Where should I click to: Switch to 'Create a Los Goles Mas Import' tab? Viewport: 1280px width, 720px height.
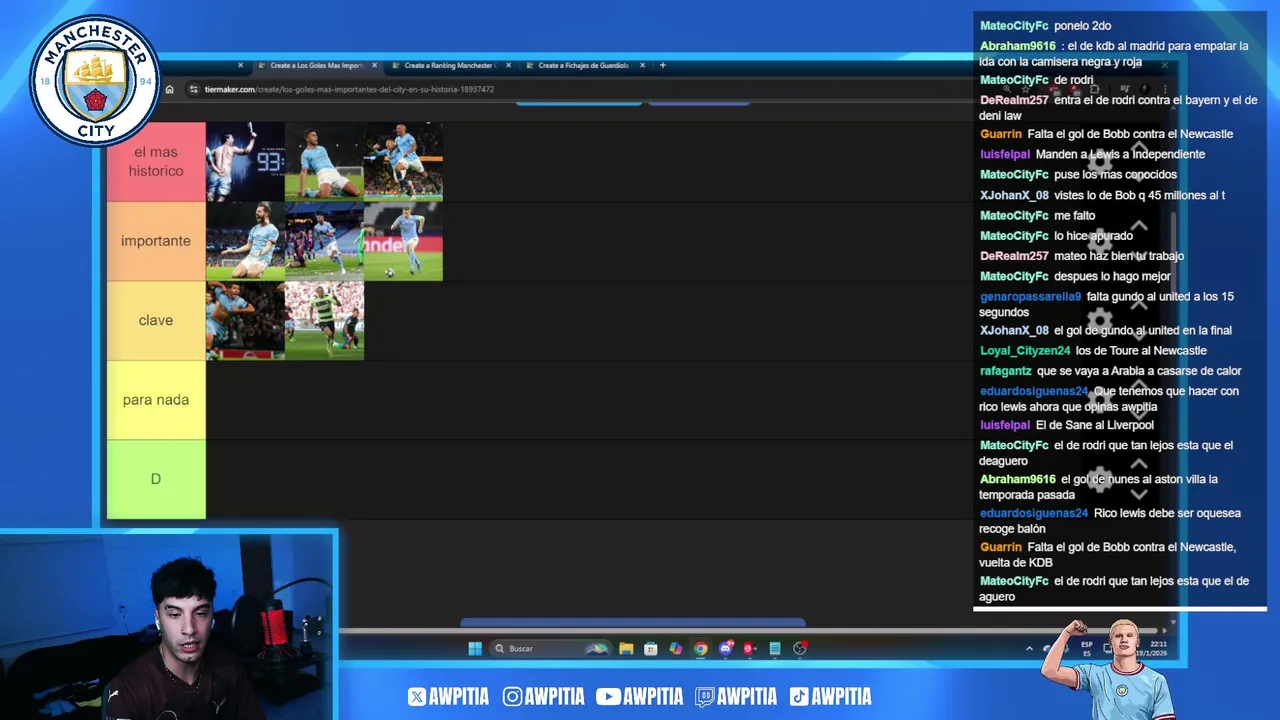pos(316,65)
